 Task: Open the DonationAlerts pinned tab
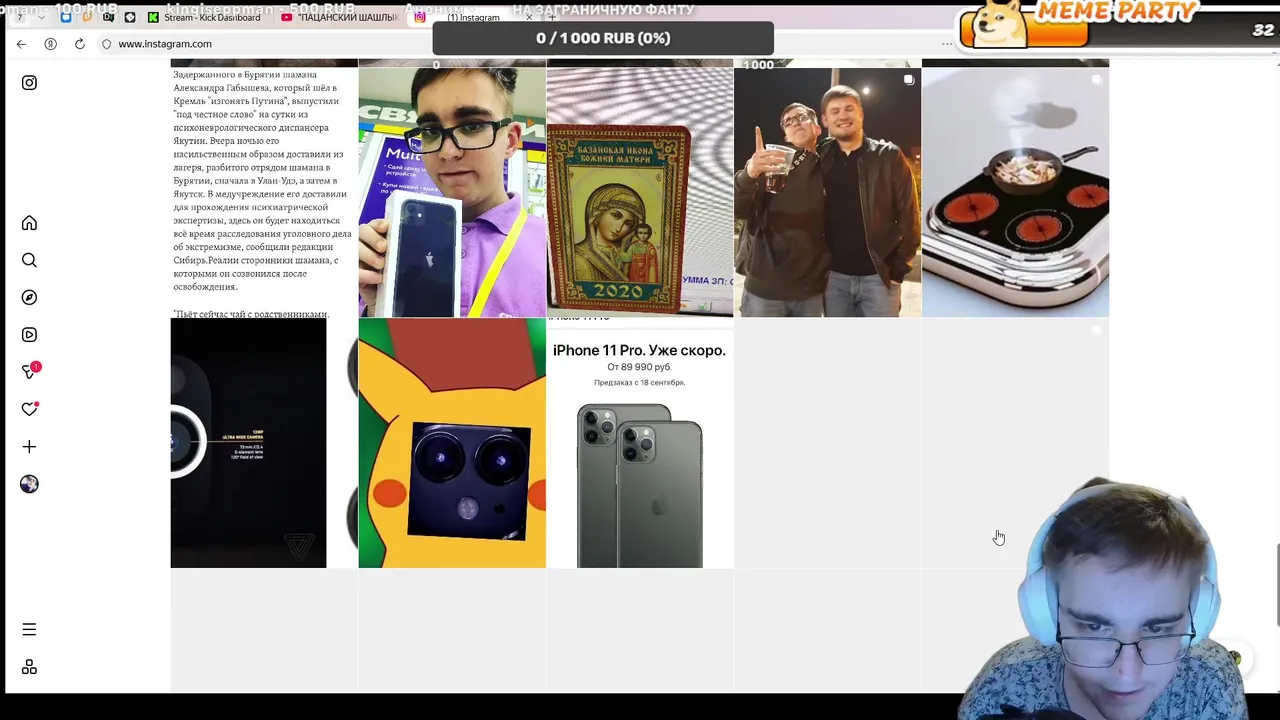tap(108, 17)
